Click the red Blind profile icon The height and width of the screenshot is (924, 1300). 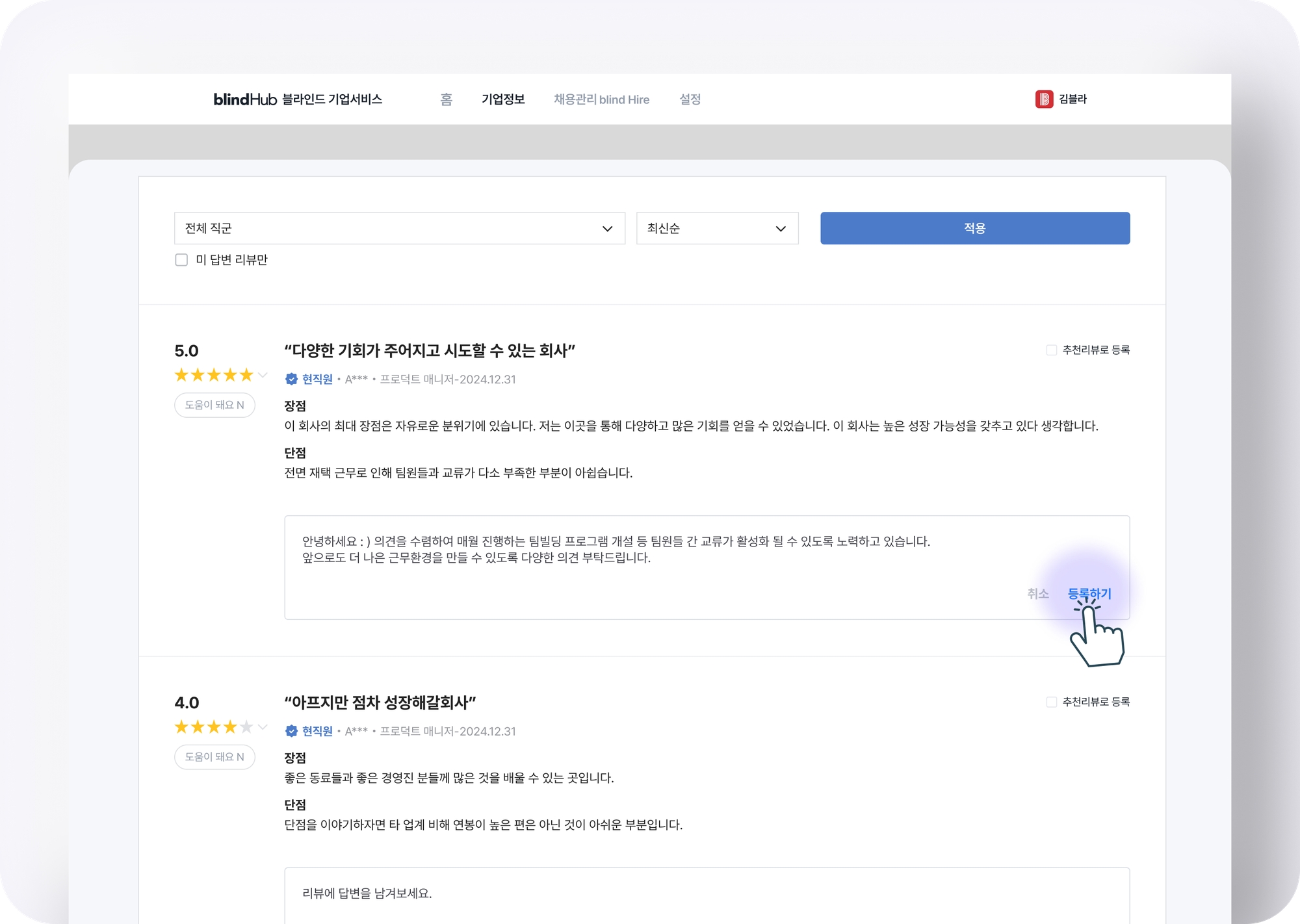click(1044, 99)
